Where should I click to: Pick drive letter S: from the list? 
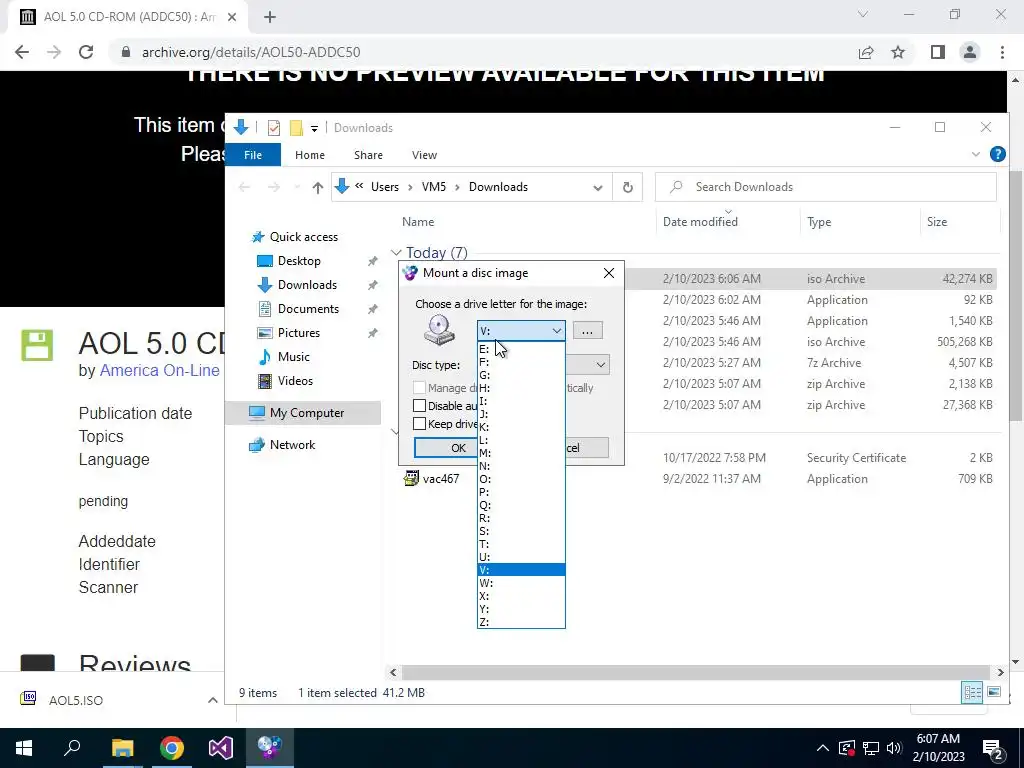tap(521, 531)
